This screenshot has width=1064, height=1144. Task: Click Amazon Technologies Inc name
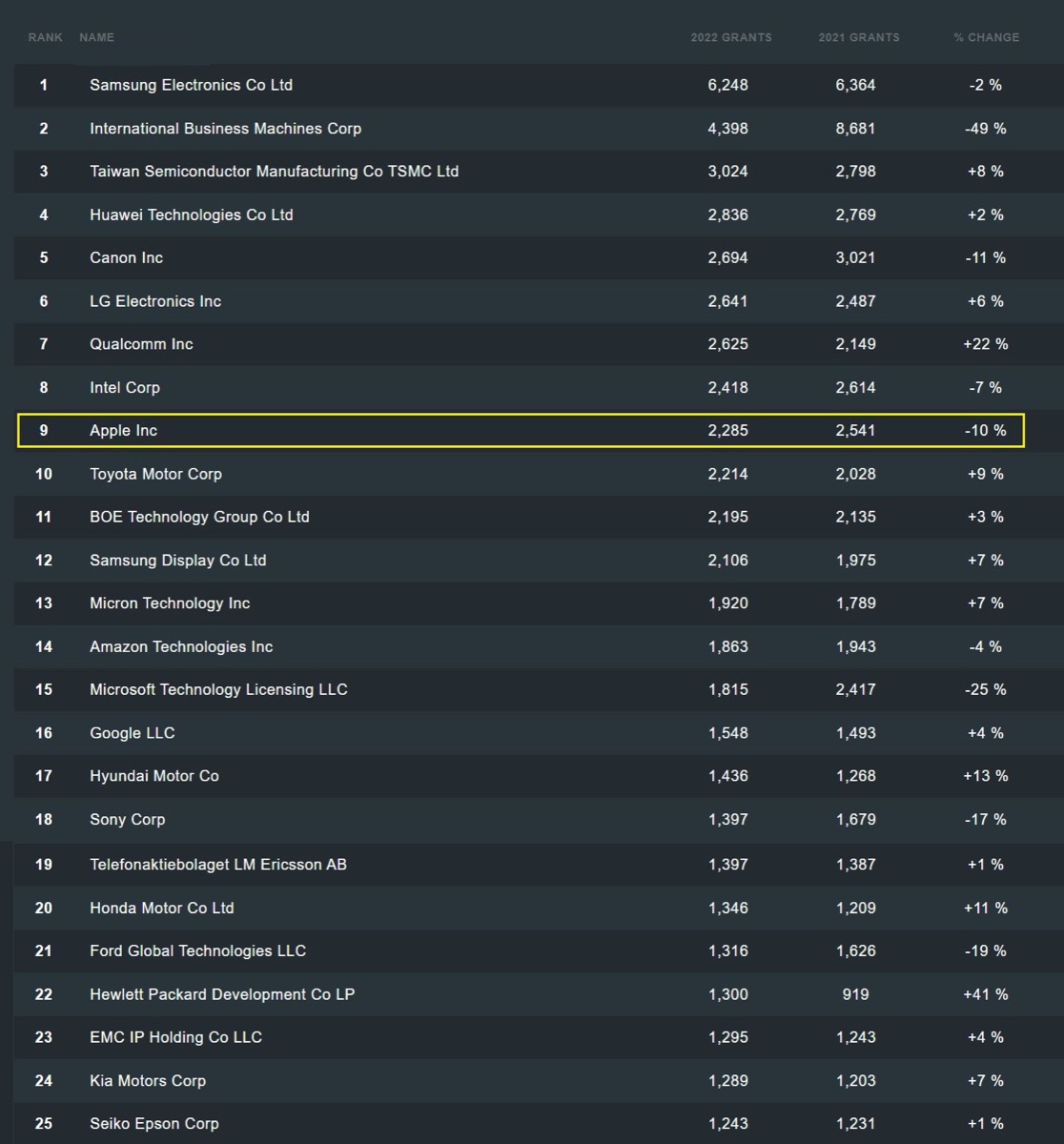click(x=181, y=646)
